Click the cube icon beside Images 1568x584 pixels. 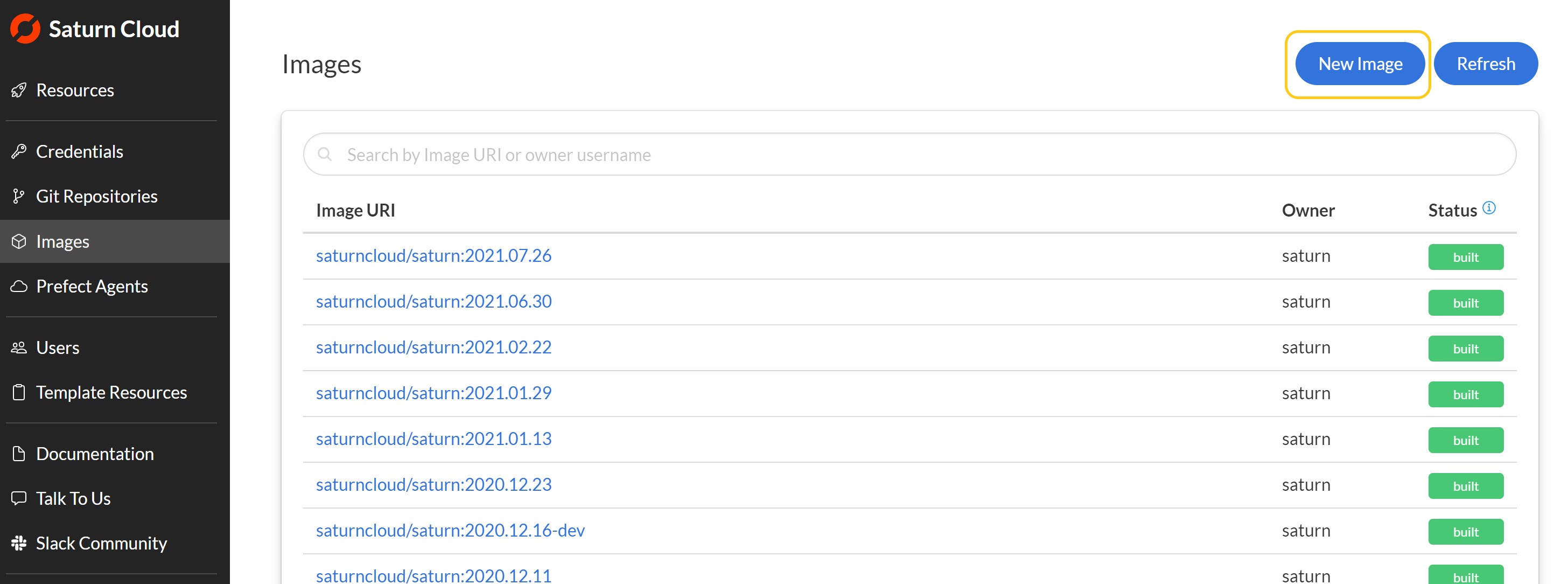19,242
